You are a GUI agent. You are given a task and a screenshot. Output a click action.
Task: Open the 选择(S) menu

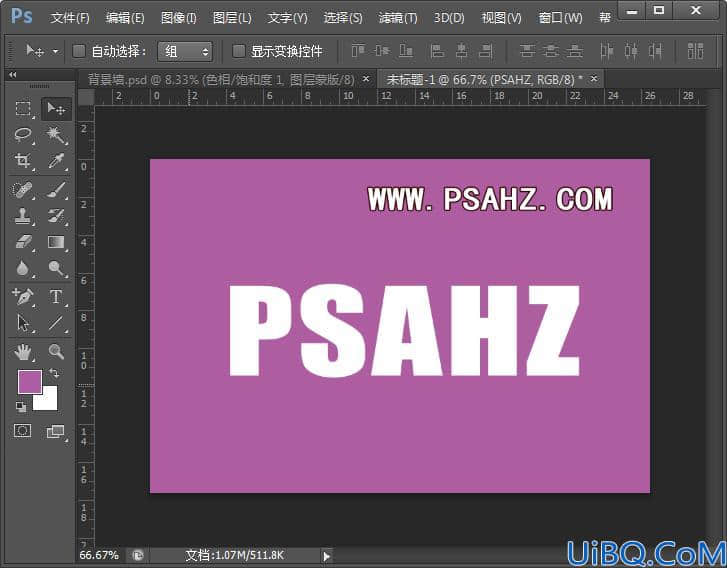[343, 18]
